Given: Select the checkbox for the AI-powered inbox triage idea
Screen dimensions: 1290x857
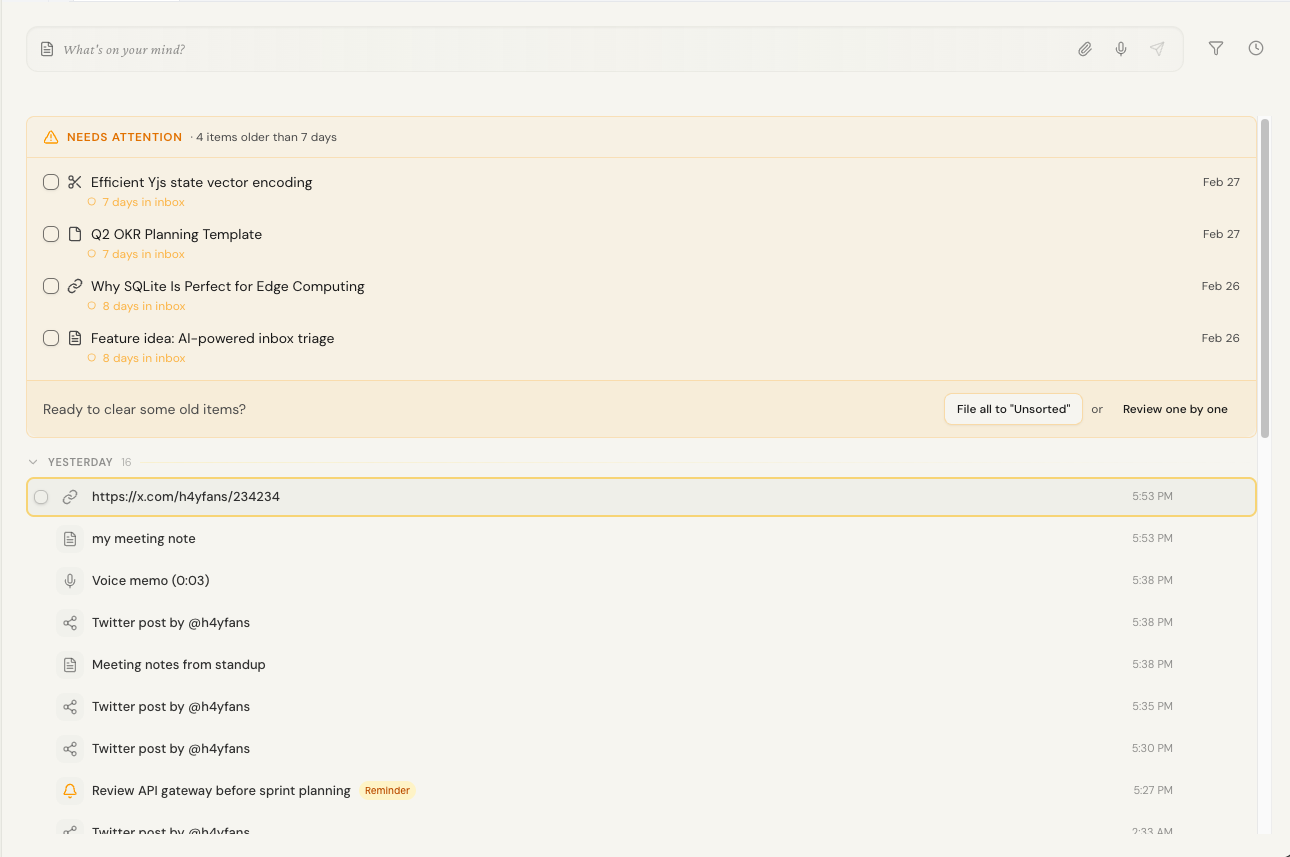Looking at the screenshot, I should (x=51, y=338).
